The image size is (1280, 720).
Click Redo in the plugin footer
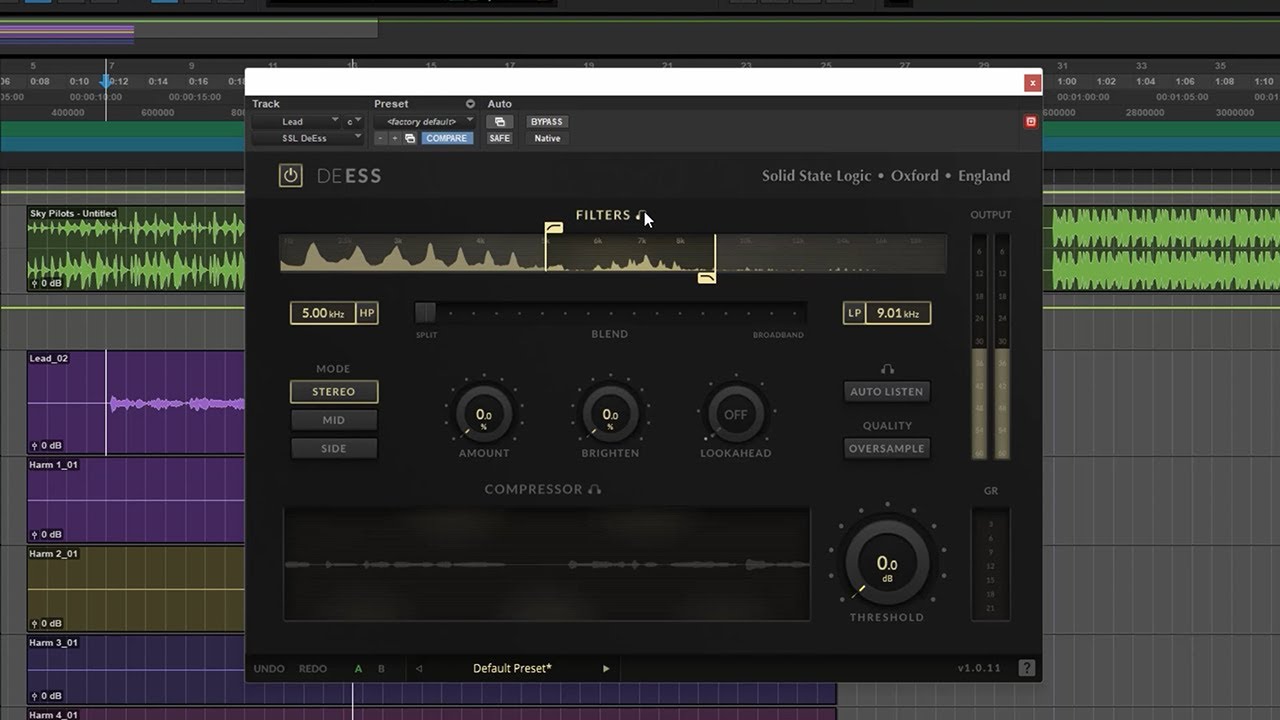[313, 669]
